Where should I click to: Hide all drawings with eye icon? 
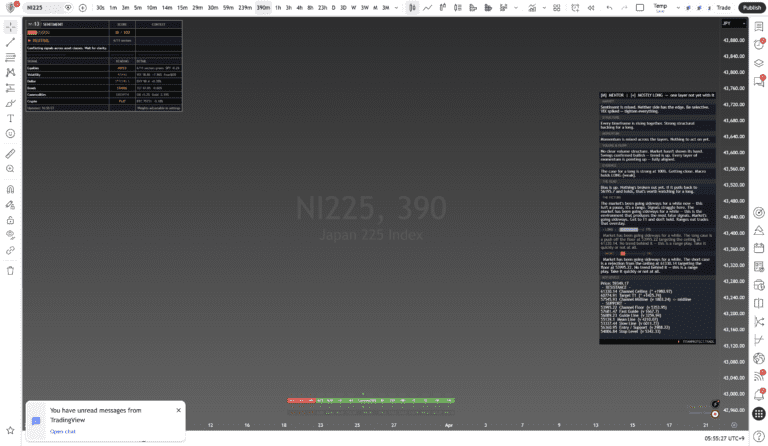coord(10,235)
